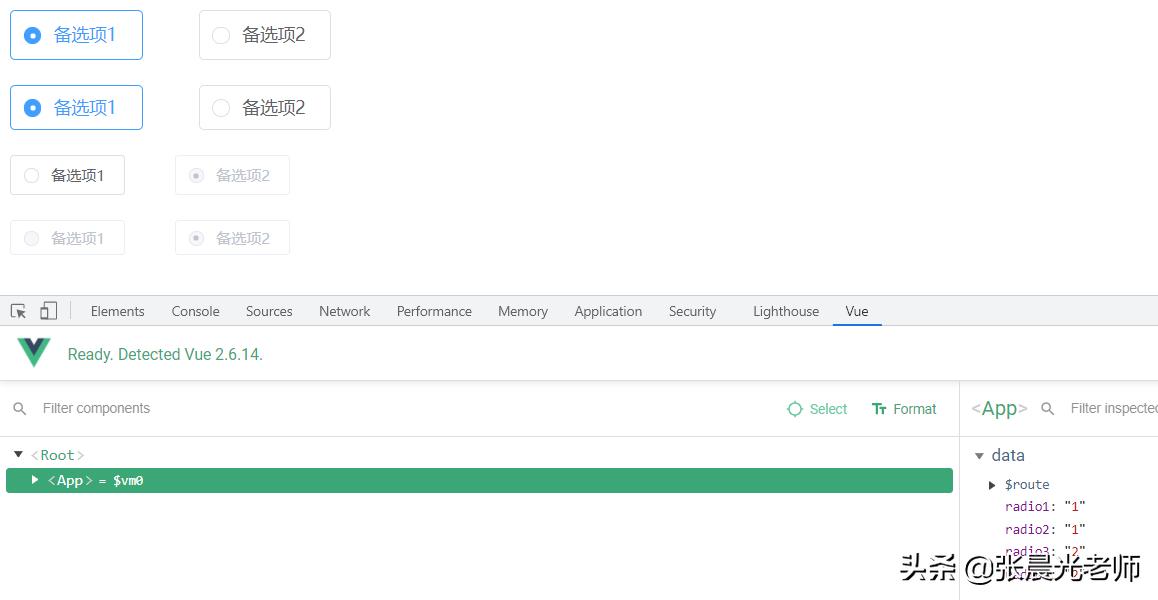
Task: Click the Vue logo icon
Action: [x=34, y=352]
